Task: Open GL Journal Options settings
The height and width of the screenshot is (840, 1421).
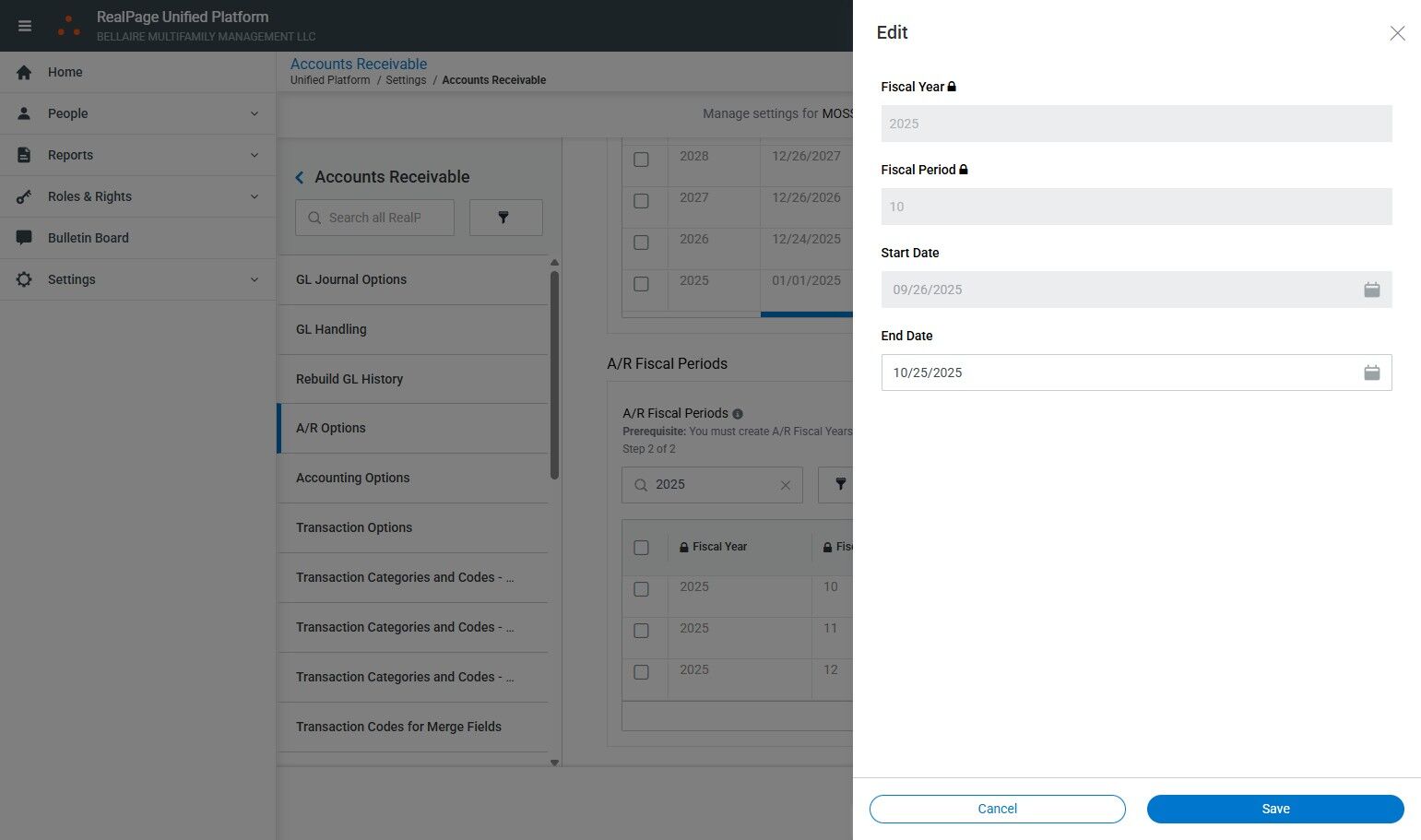Action: 351,279
